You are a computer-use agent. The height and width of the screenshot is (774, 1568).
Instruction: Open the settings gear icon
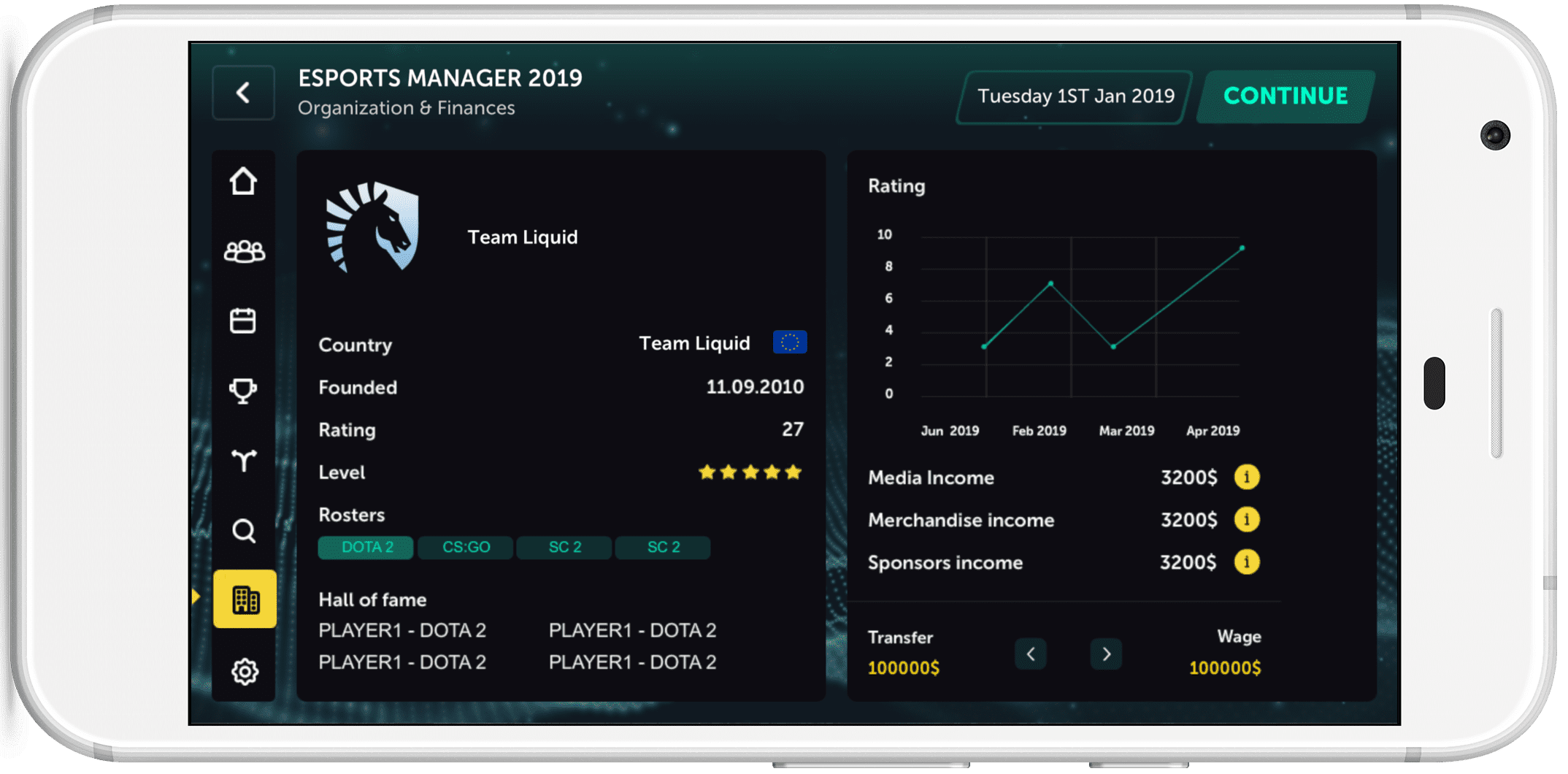(x=245, y=671)
